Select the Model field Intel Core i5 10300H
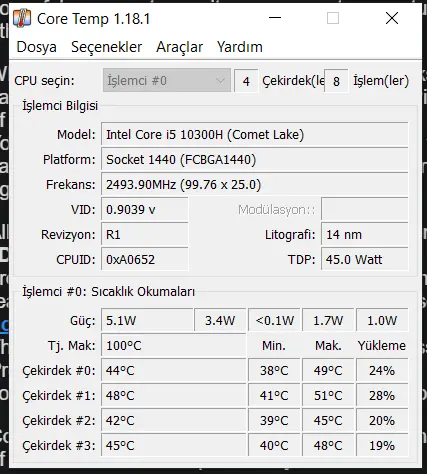 (x=255, y=135)
